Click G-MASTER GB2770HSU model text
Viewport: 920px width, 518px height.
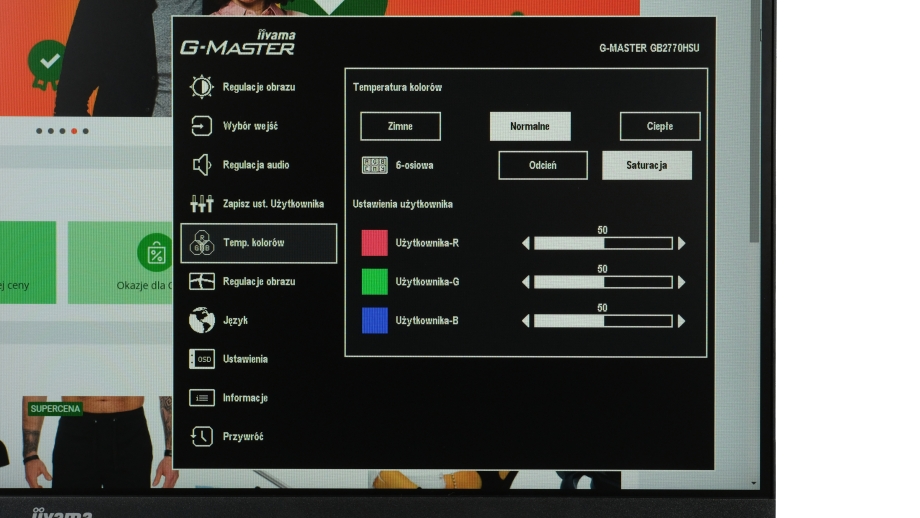point(649,48)
